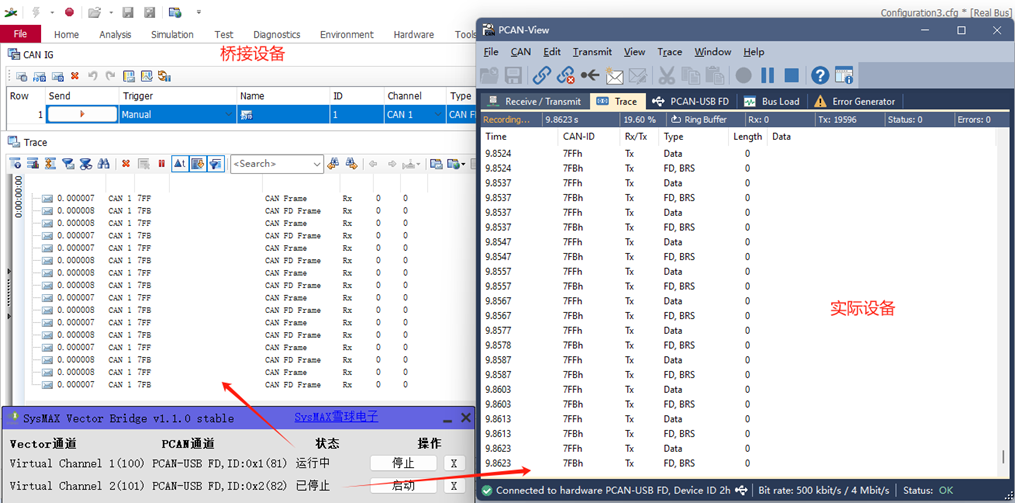Open the Transmit menu in PCAN-View
The height and width of the screenshot is (503, 1015).
592,52
